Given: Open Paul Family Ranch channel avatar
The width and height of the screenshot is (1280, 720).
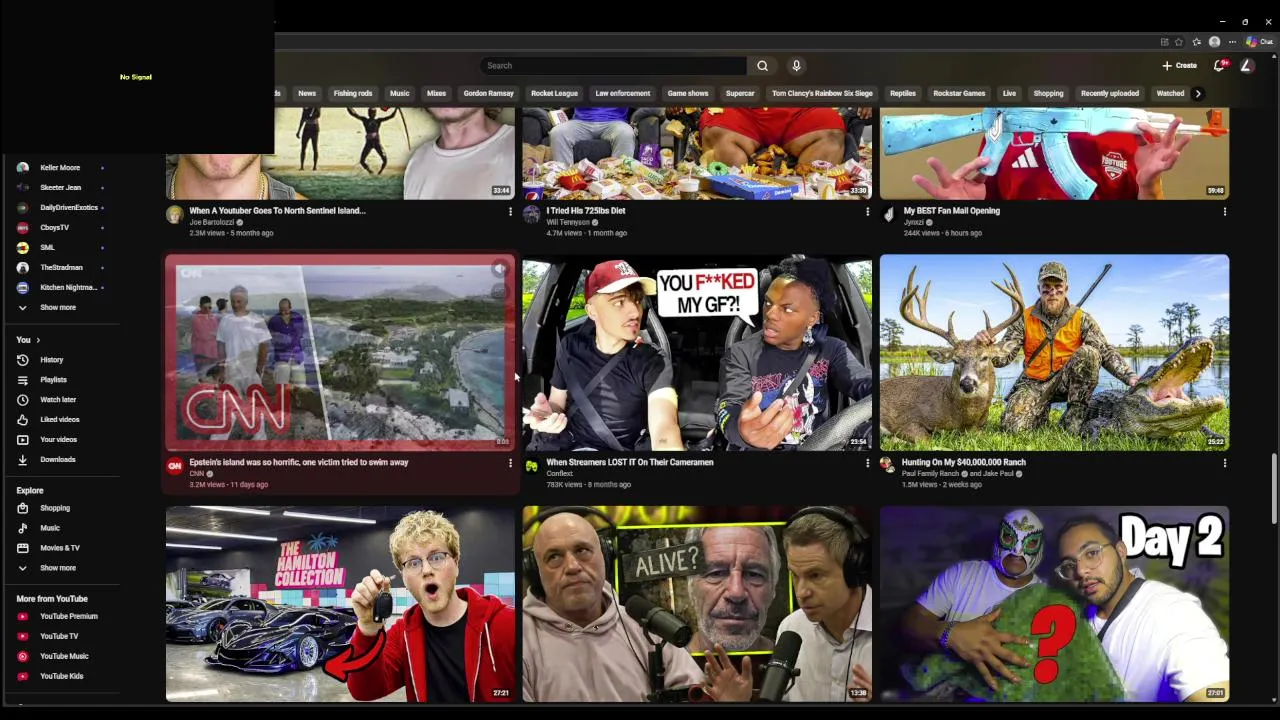Looking at the screenshot, I should 886,464.
